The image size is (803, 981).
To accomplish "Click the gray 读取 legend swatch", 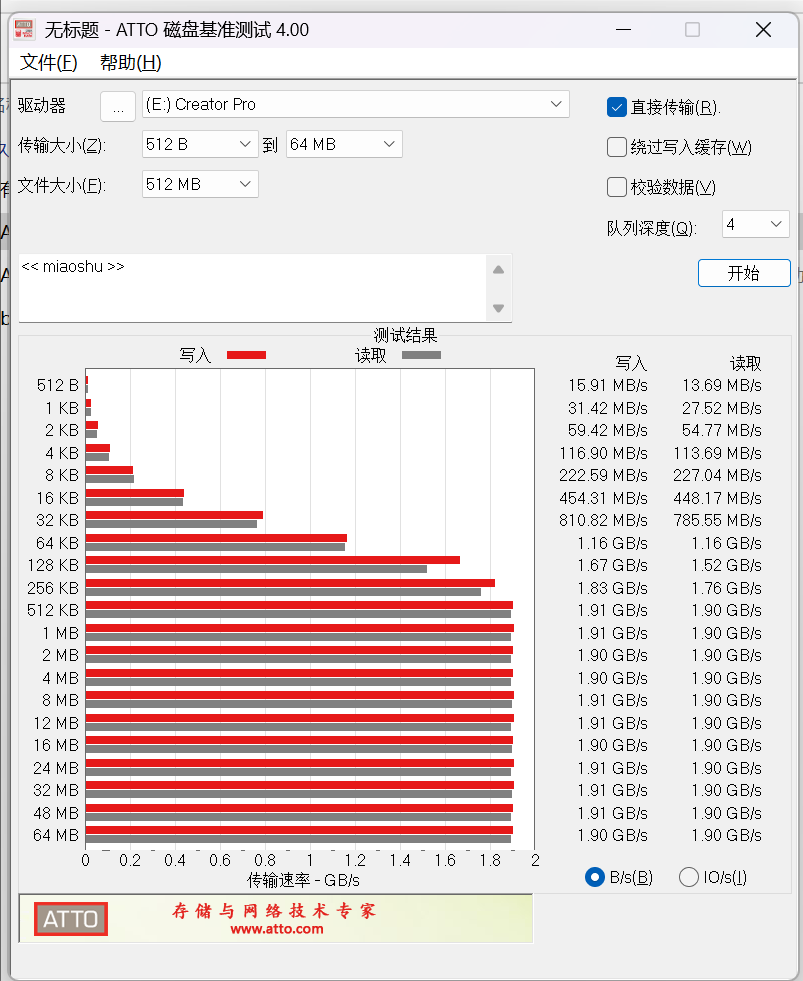I will [x=421, y=355].
